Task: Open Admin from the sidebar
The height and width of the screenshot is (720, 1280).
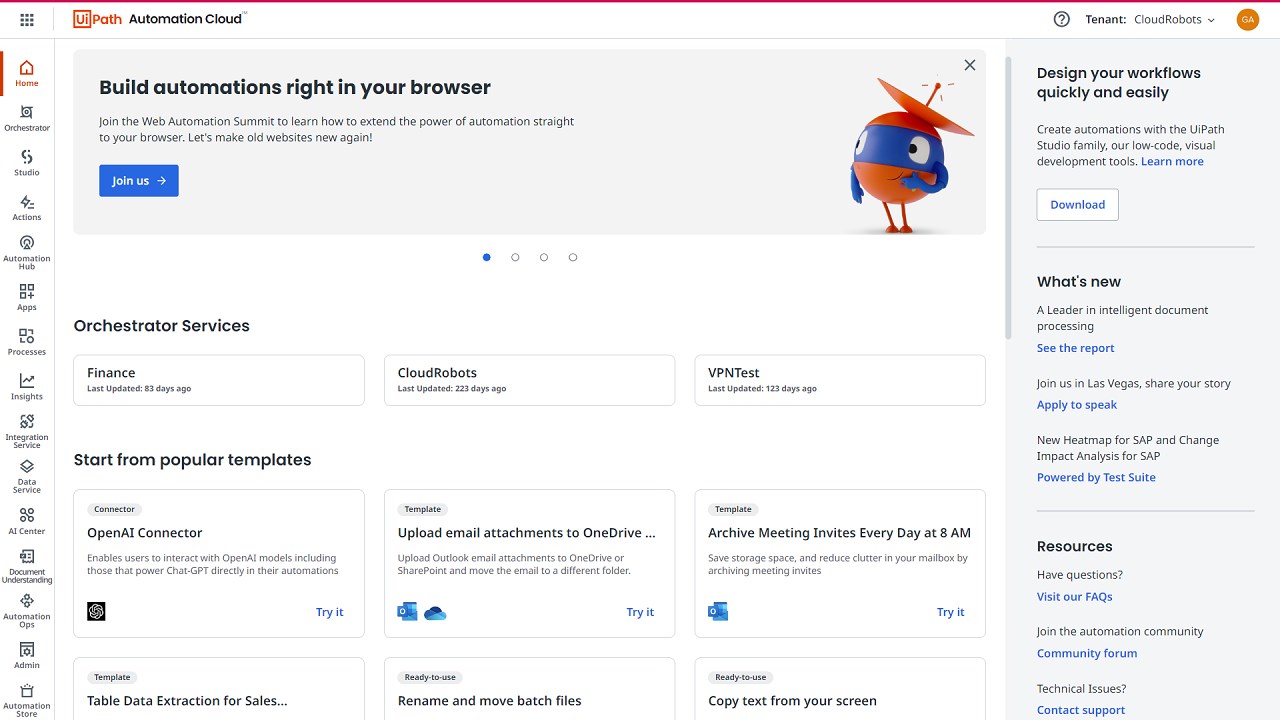Action: pyautogui.click(x=27, y=655)
